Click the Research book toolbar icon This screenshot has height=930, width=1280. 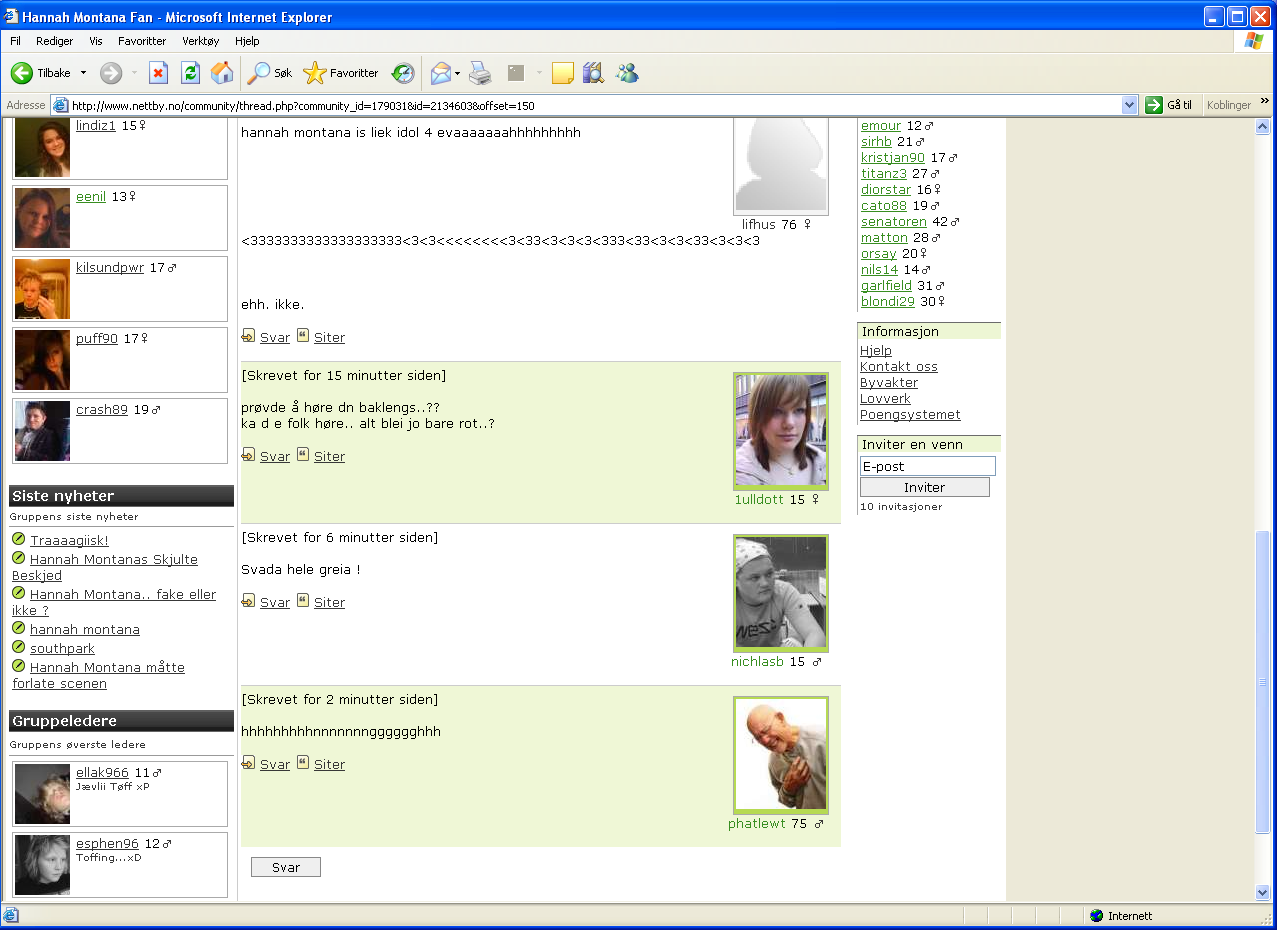[593, 73]
